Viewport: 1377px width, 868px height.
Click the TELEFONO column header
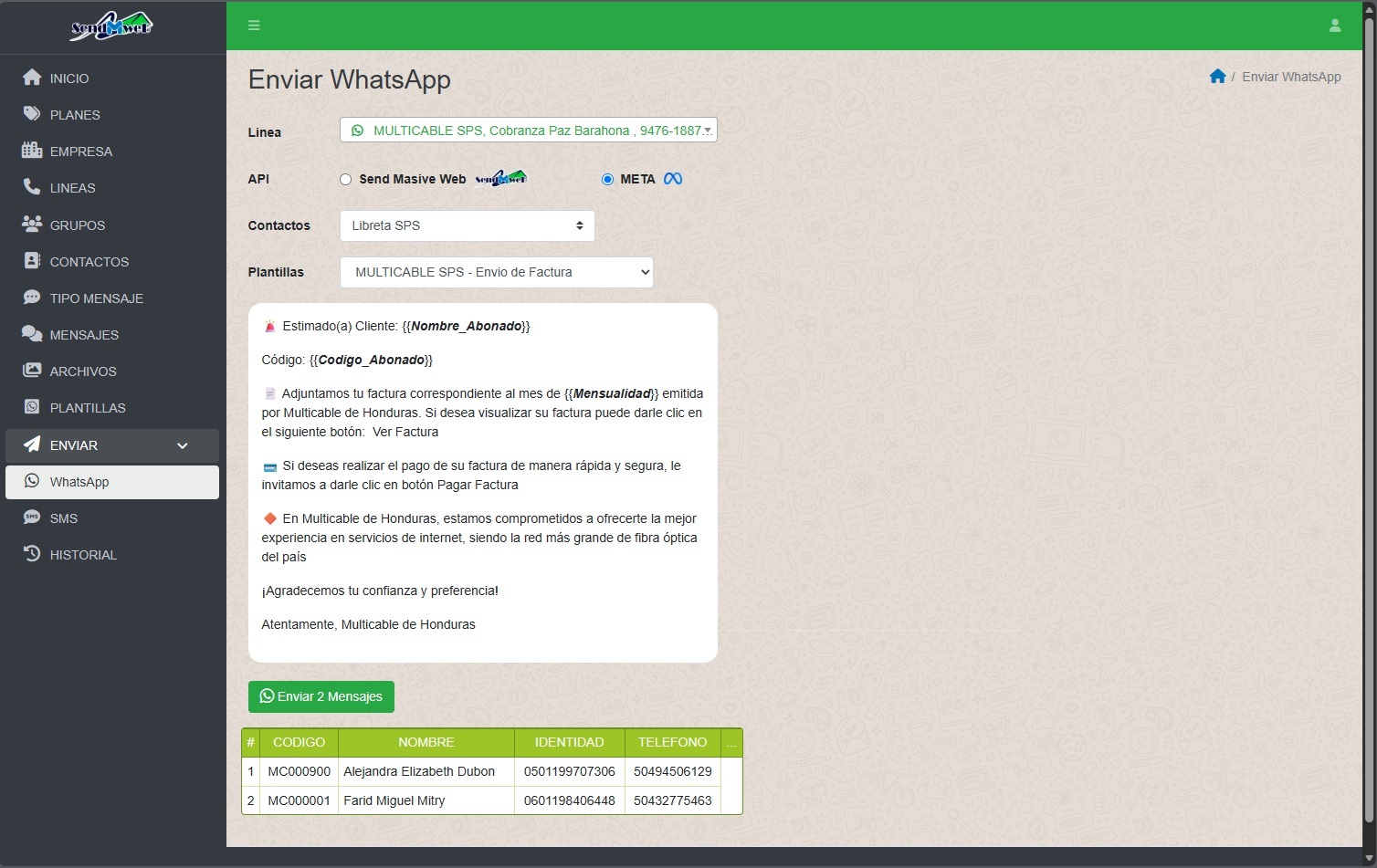[673, 742]
